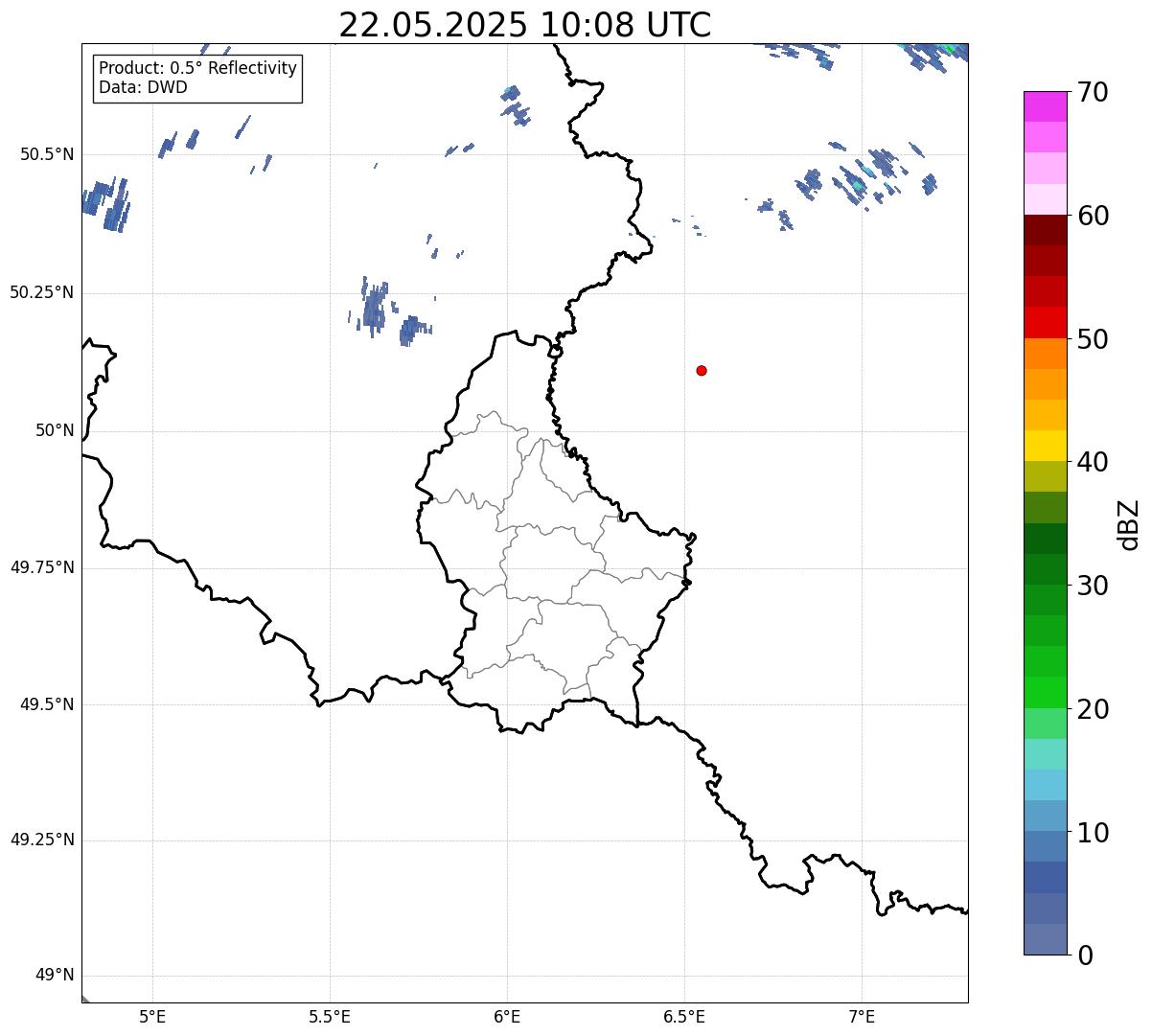Click the radar echo cluster near 50.4°N left edge
The image size is (1152, 1036).
pyautogui.click(x=105, y=203)
